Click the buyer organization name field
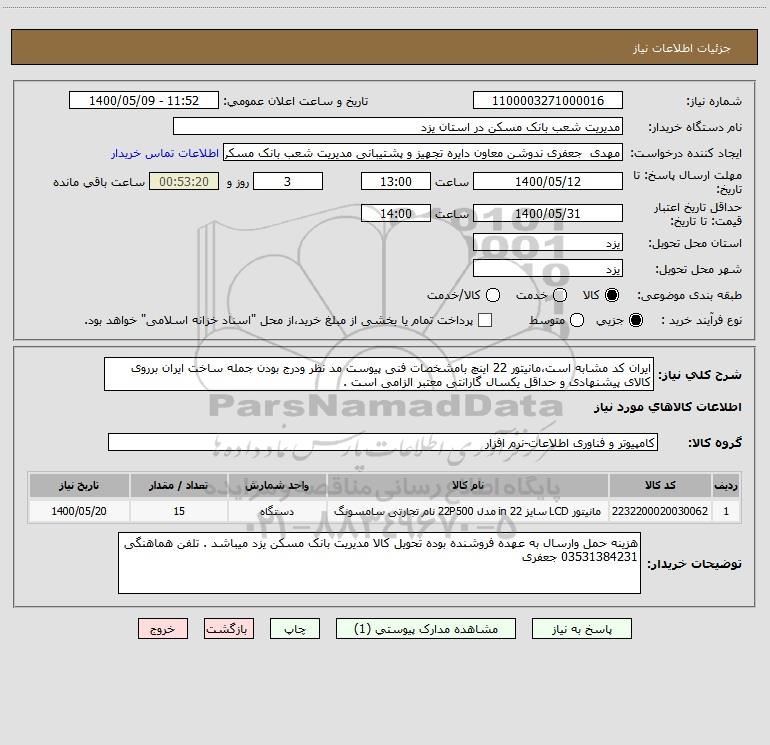770x745 pixels. (398, 126)
